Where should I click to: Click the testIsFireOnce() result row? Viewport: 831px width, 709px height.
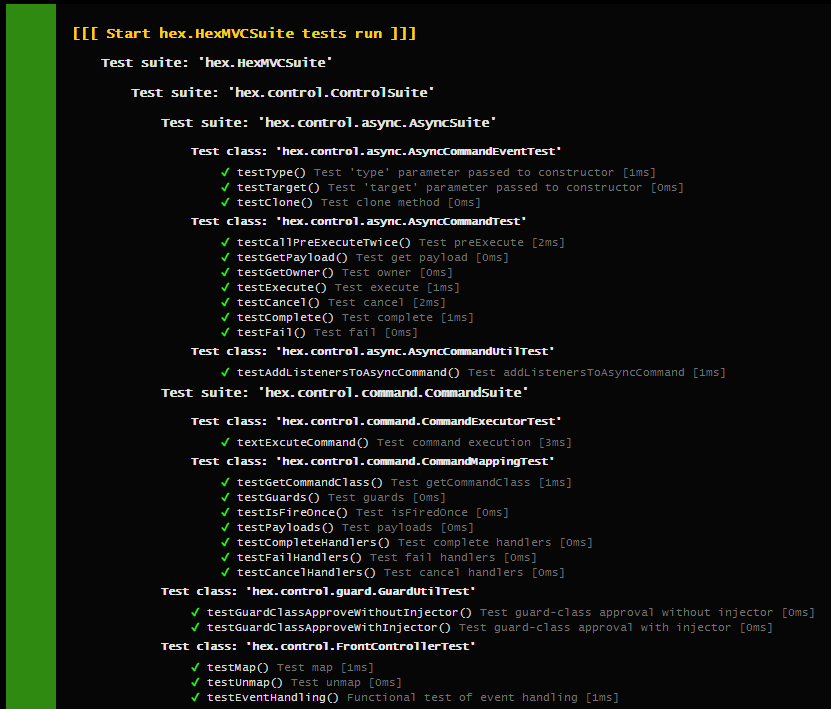[365, 512]
